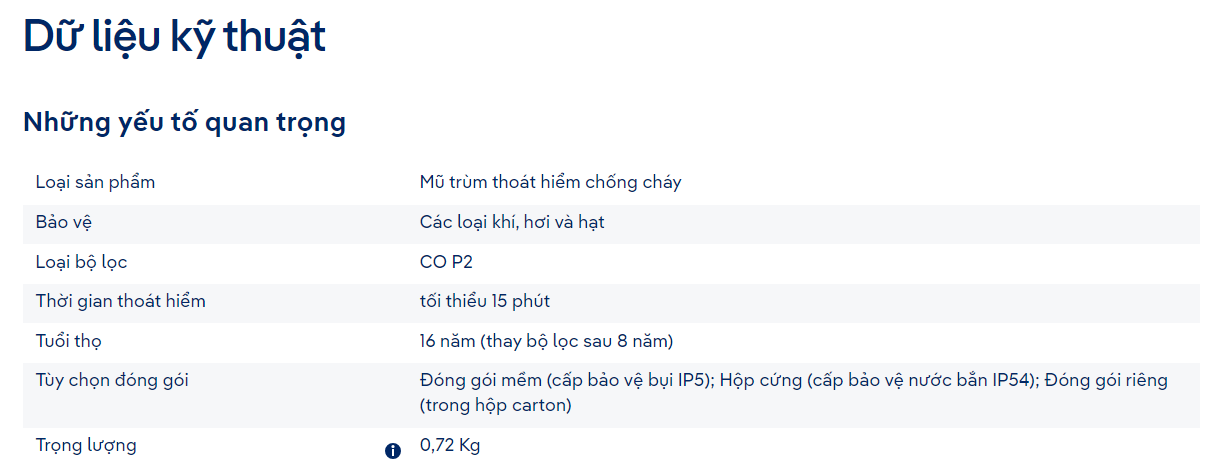Click the 'CO P2' filter value
Screen dimensions: 1209x471
coord(446,262)
